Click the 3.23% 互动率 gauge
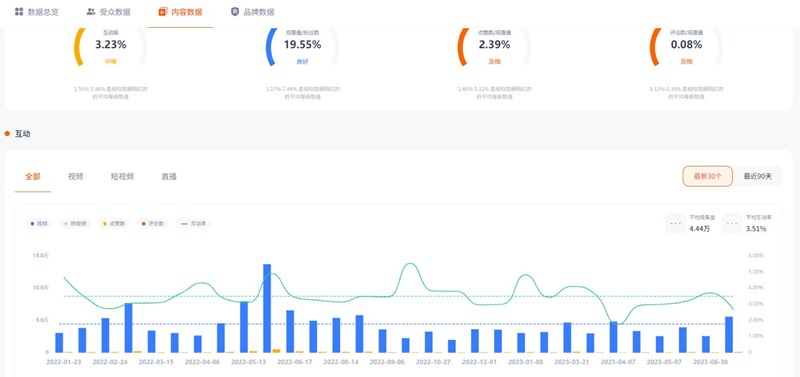800x377 pixels. [x=111, y=46]
